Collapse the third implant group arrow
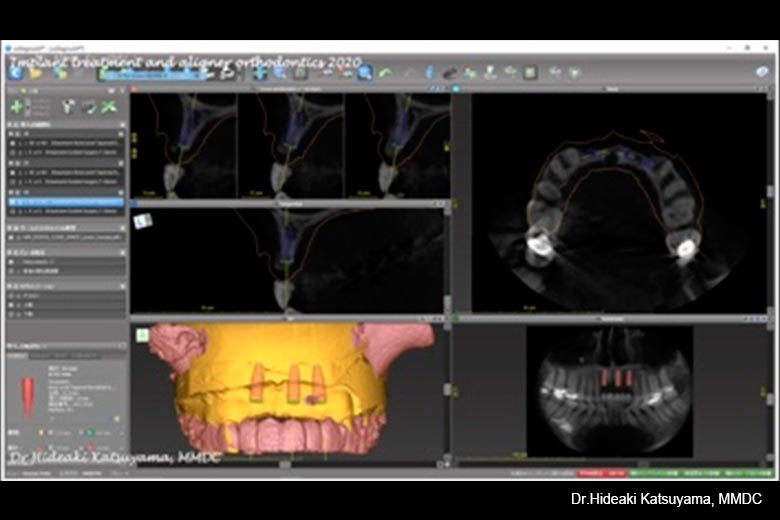This screenshot has width=780, height=520. click(x=121, y=193)
